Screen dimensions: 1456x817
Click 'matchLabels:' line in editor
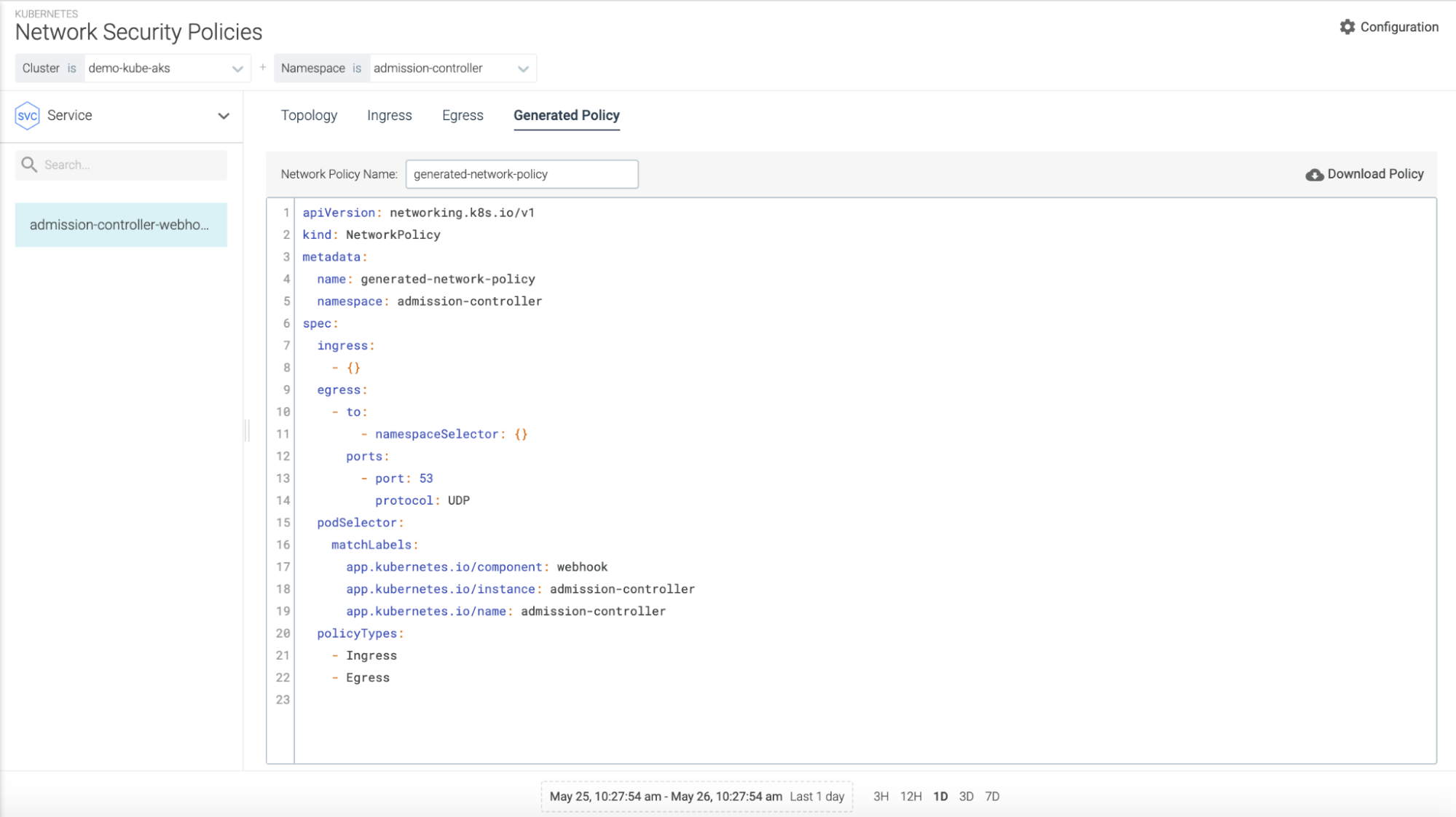[375, 545]
